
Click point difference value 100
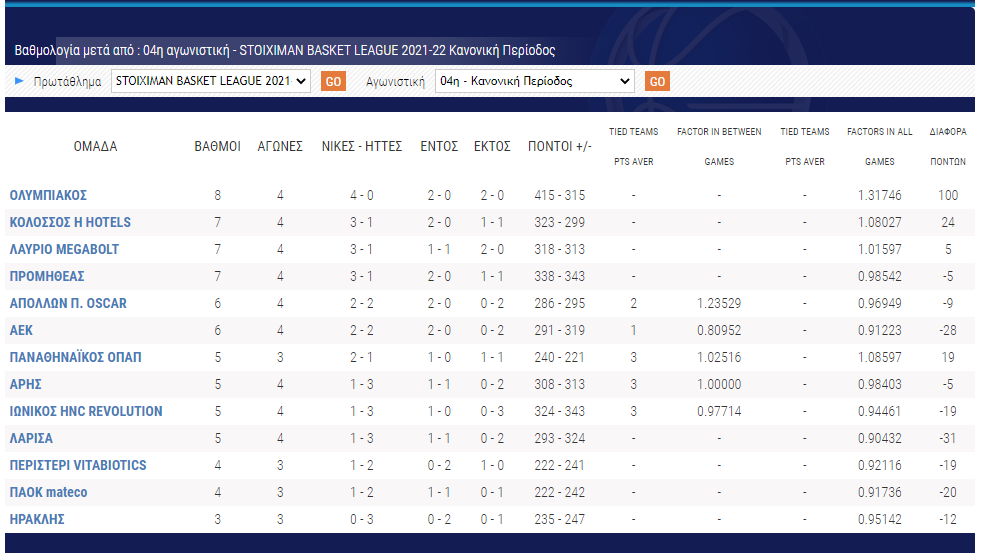(948, 195)
